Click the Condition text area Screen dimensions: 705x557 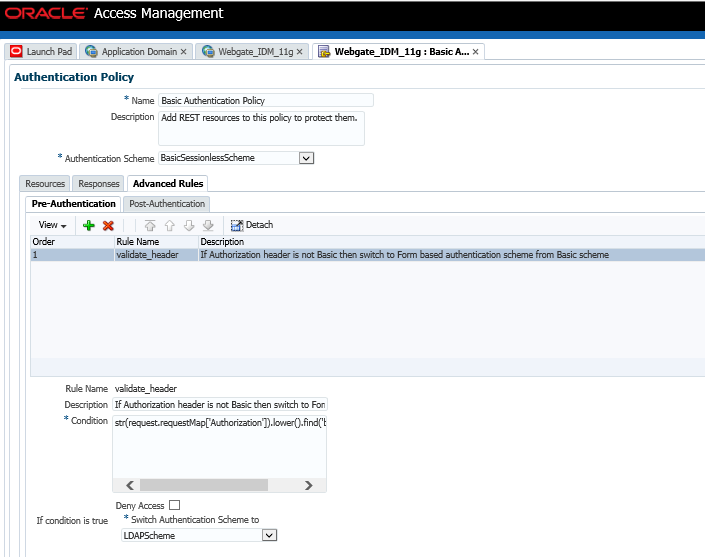click(x=219, y=447)
